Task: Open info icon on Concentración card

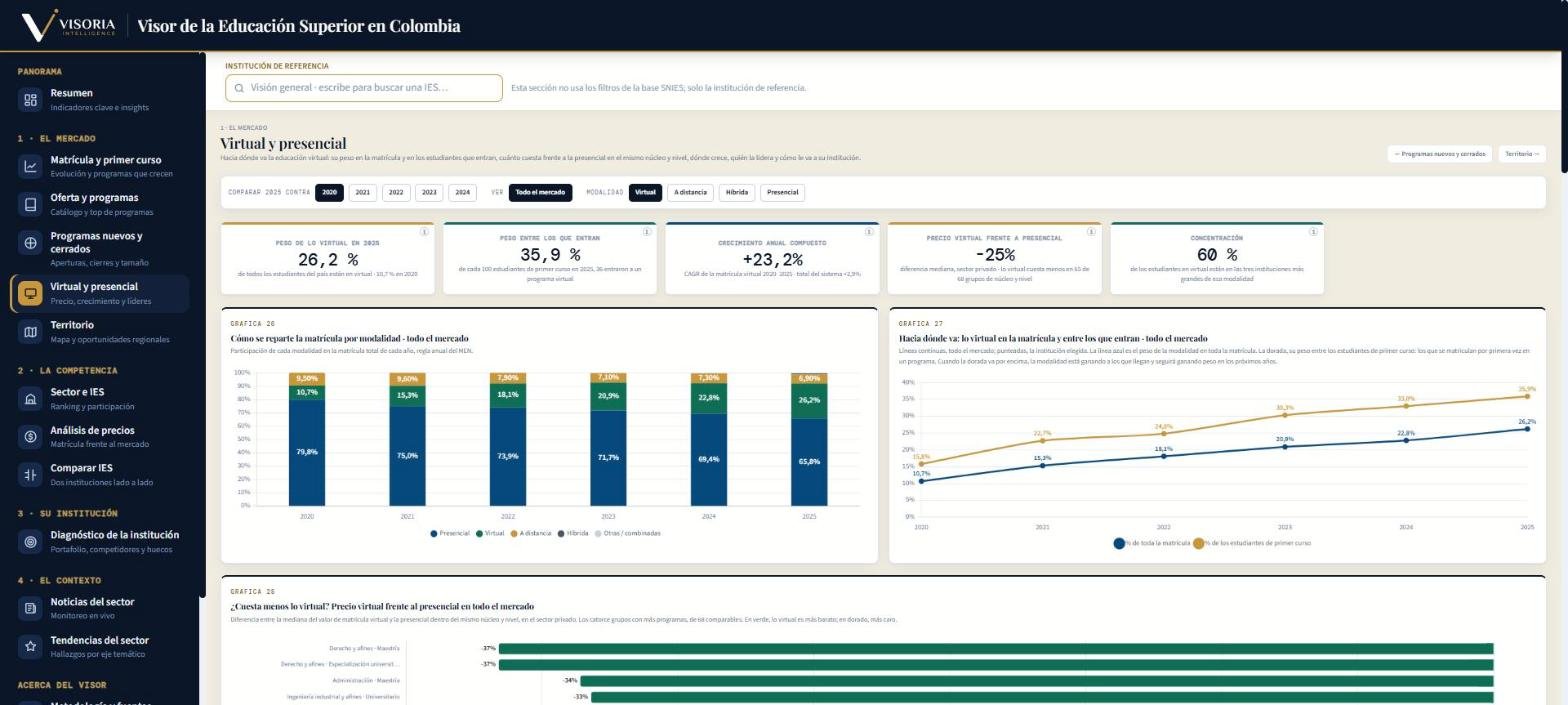Action: coord(1313,232)
